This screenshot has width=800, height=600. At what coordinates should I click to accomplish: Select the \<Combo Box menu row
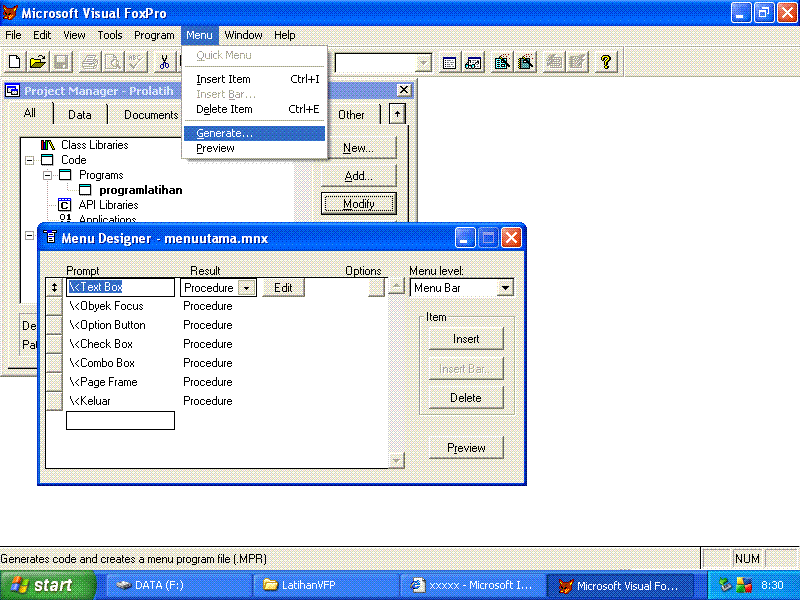102,363
